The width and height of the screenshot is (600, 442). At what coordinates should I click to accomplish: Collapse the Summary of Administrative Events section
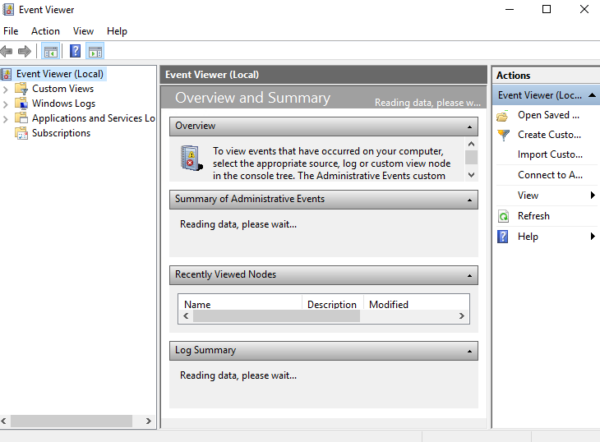click(x=469, y=199)
